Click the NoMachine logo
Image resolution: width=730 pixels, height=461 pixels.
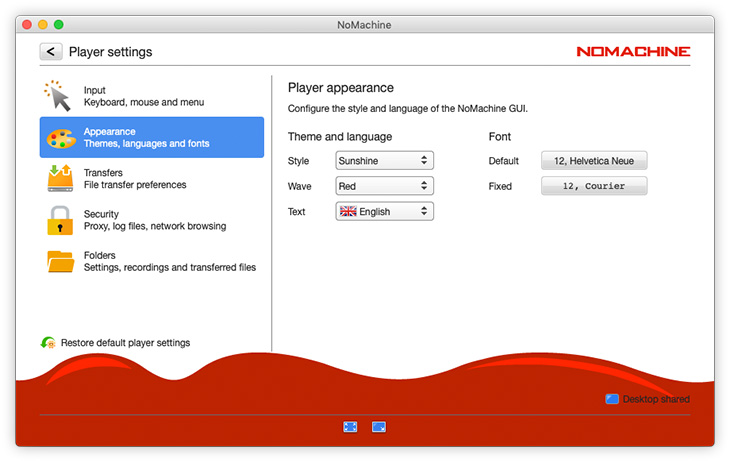[633, 52]
